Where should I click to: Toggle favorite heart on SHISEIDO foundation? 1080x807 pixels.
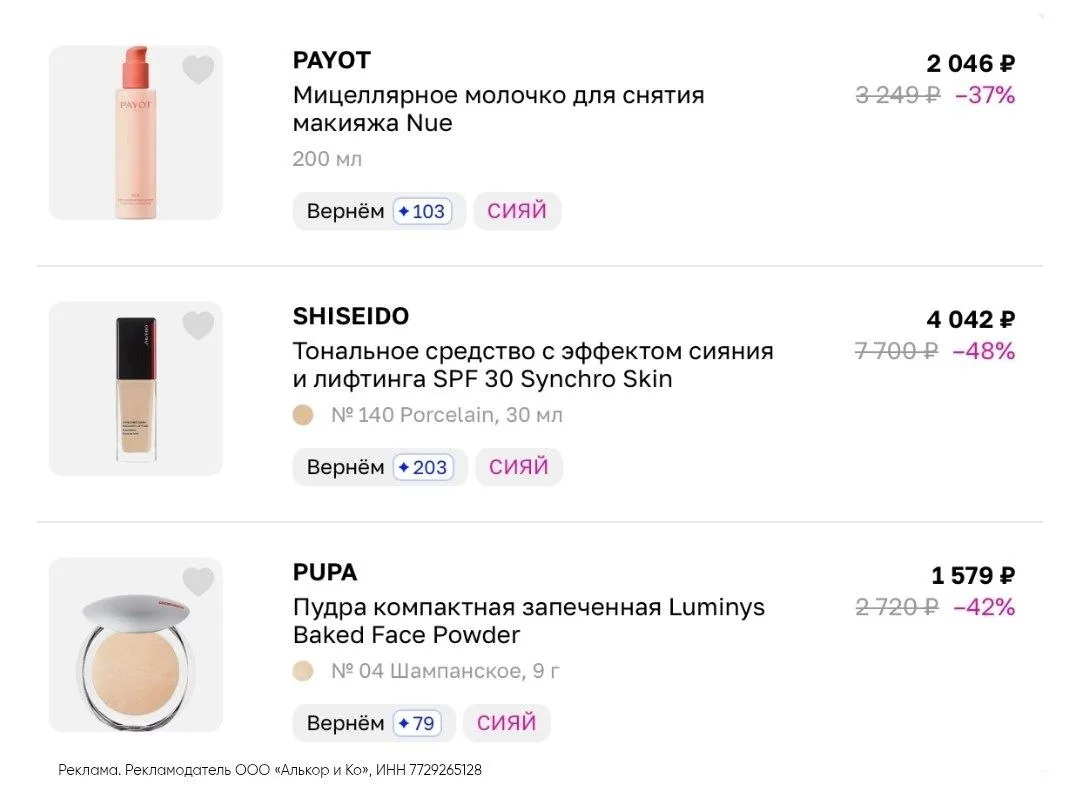pos(198,326)
